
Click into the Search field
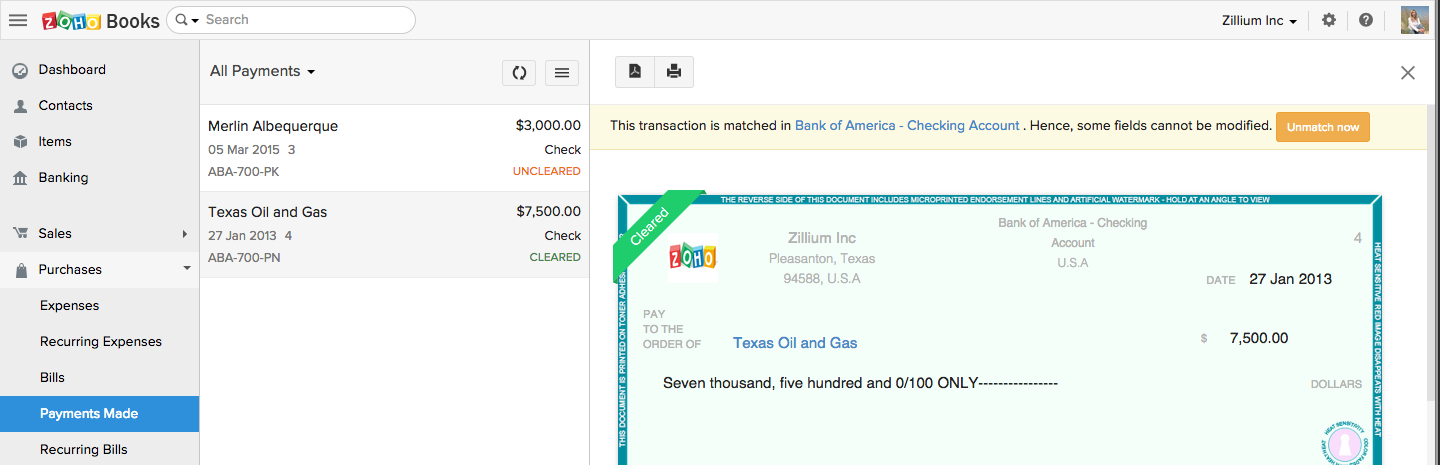pos(300,20)
